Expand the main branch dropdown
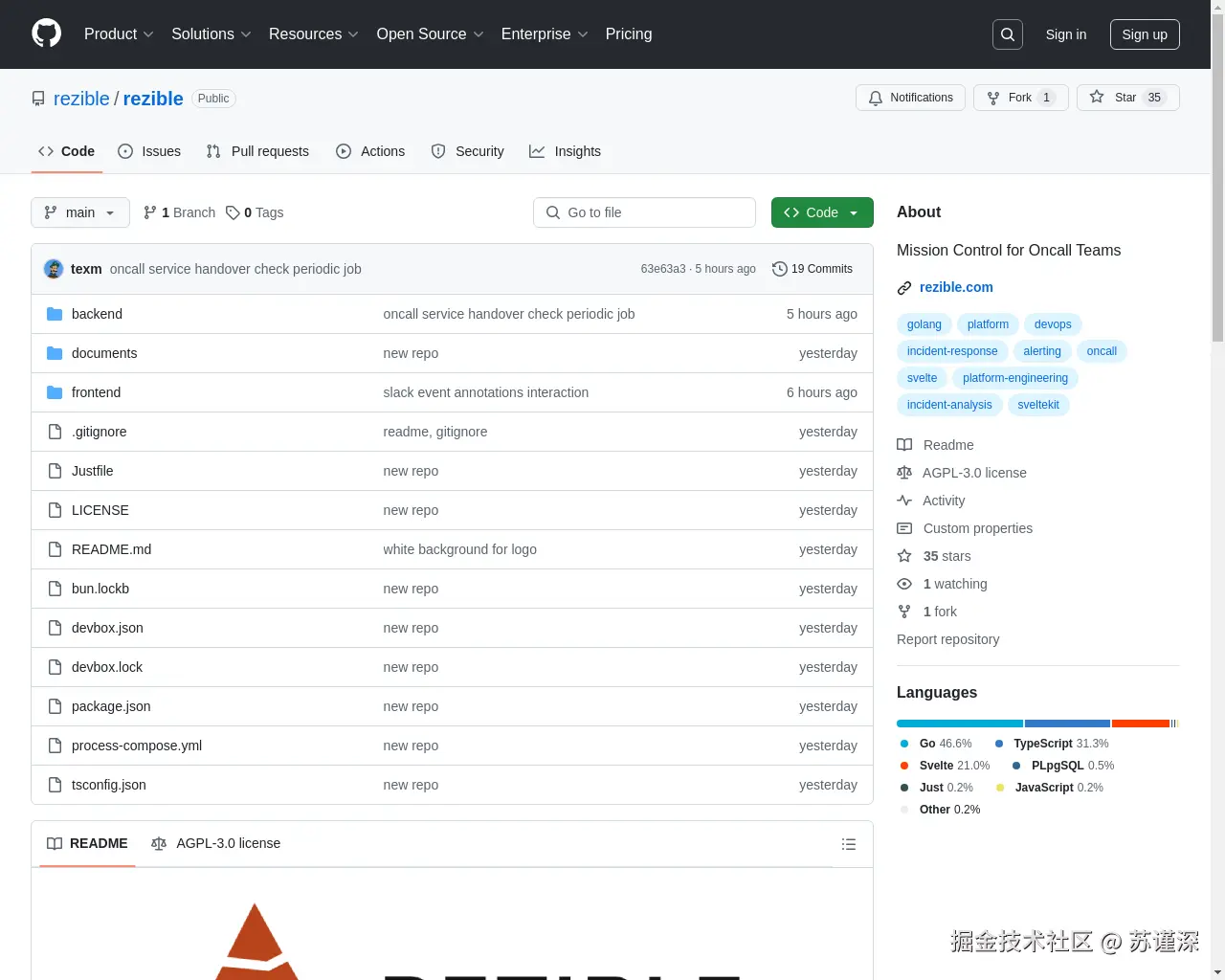The image size is (1225, 980). tap(80, 212)
